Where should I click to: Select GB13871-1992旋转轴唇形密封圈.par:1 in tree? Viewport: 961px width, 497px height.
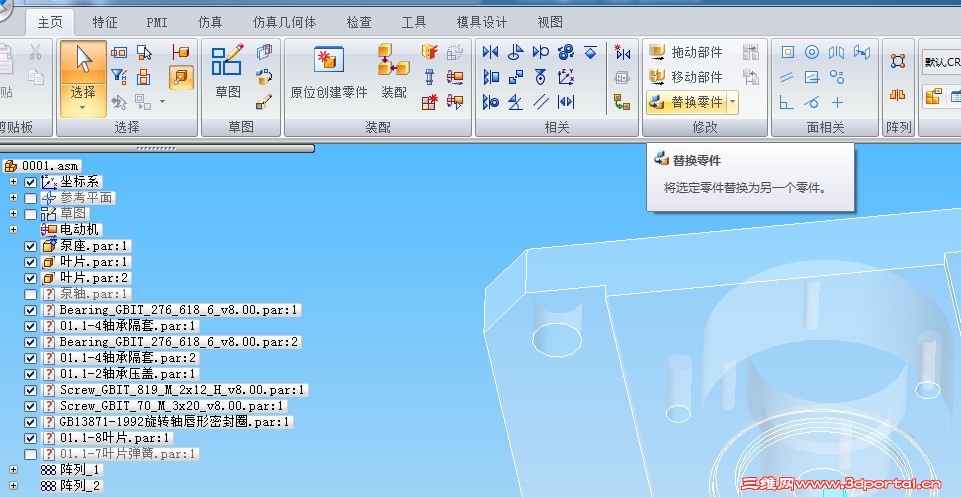[x=168, y=422]
